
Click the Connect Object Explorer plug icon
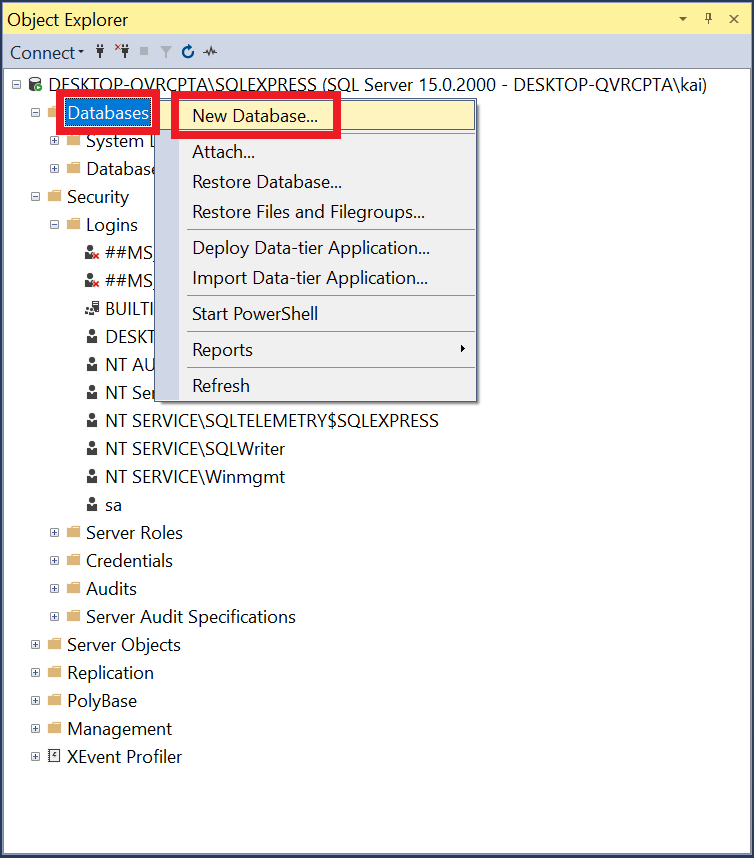click(x=100, y=51)
